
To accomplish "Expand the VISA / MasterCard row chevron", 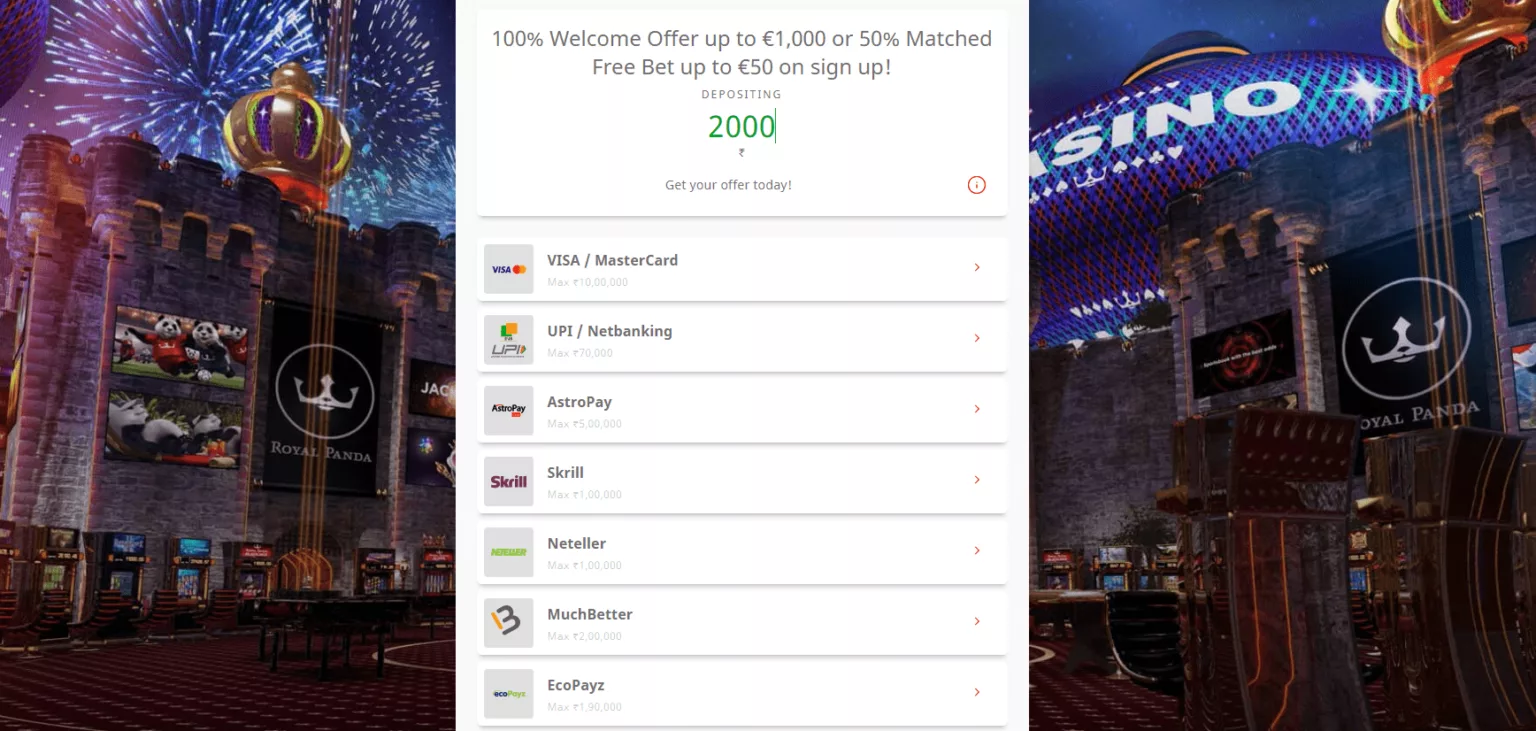I will [x=977, y=267].
